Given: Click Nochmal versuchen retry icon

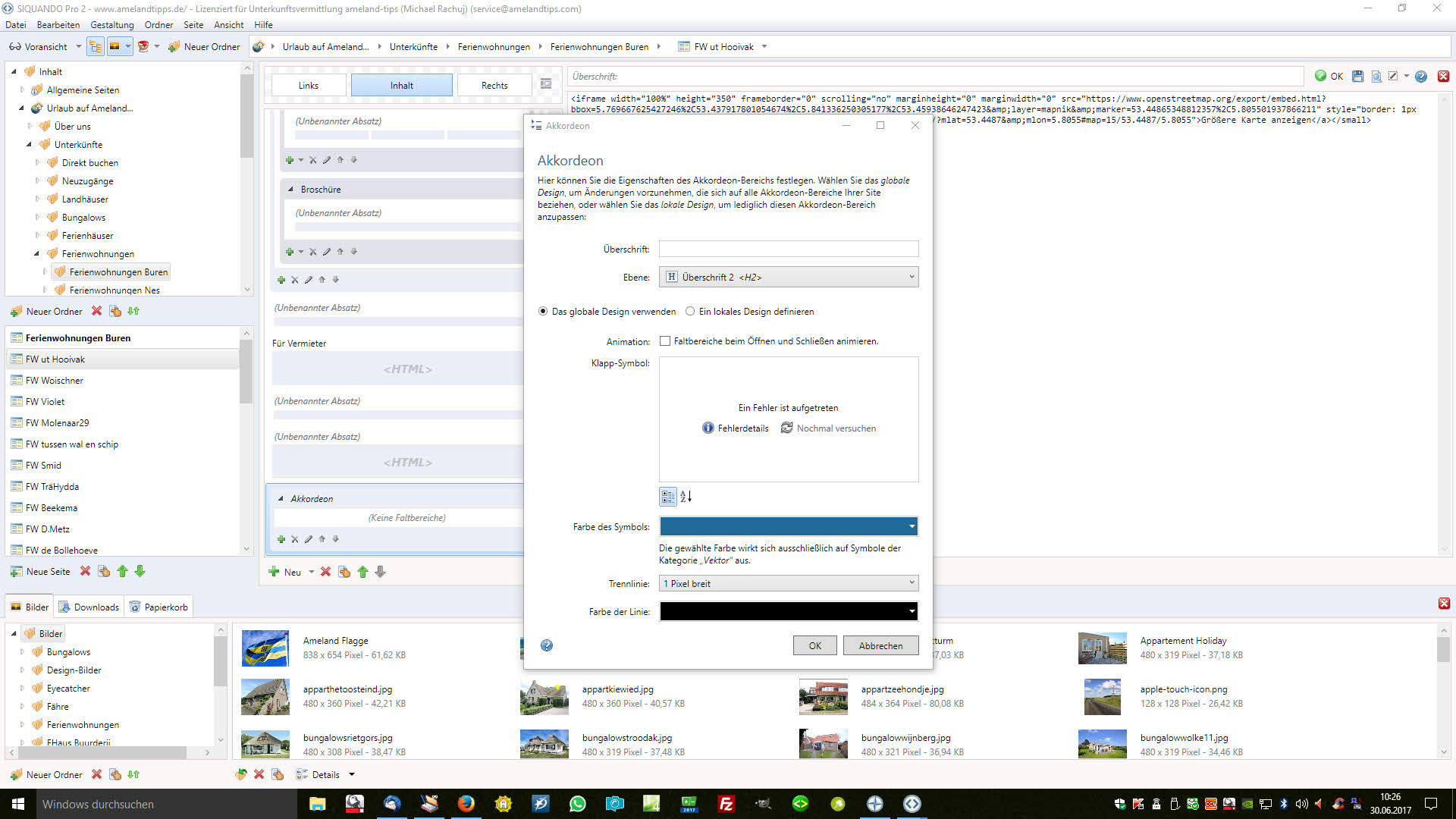Looking at the screenshot, I should pyautogui.click(x=786, y=428).
